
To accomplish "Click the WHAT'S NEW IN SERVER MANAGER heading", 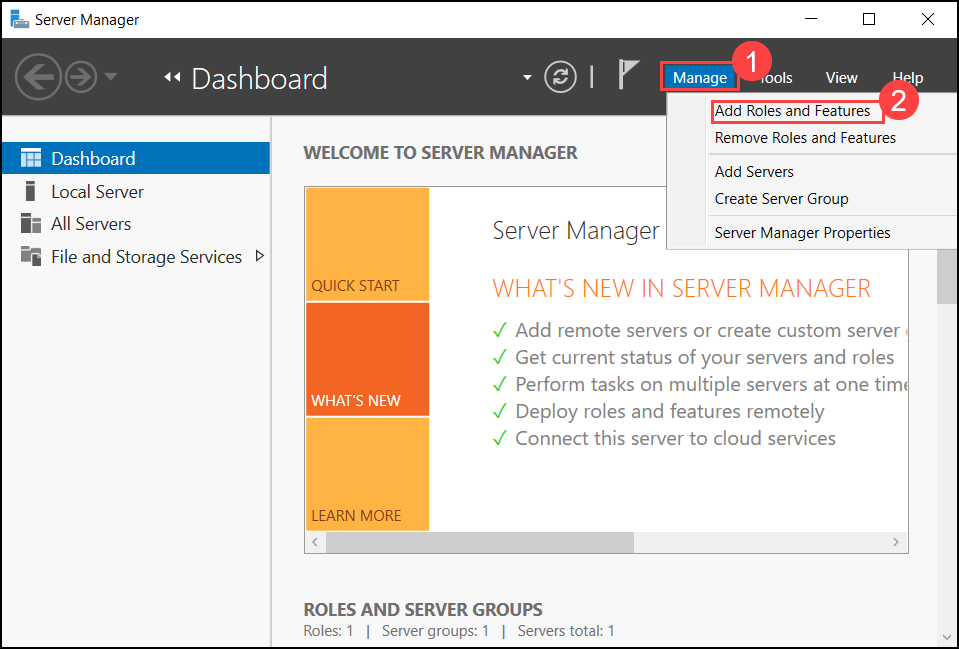I will (x=681, y=289).
